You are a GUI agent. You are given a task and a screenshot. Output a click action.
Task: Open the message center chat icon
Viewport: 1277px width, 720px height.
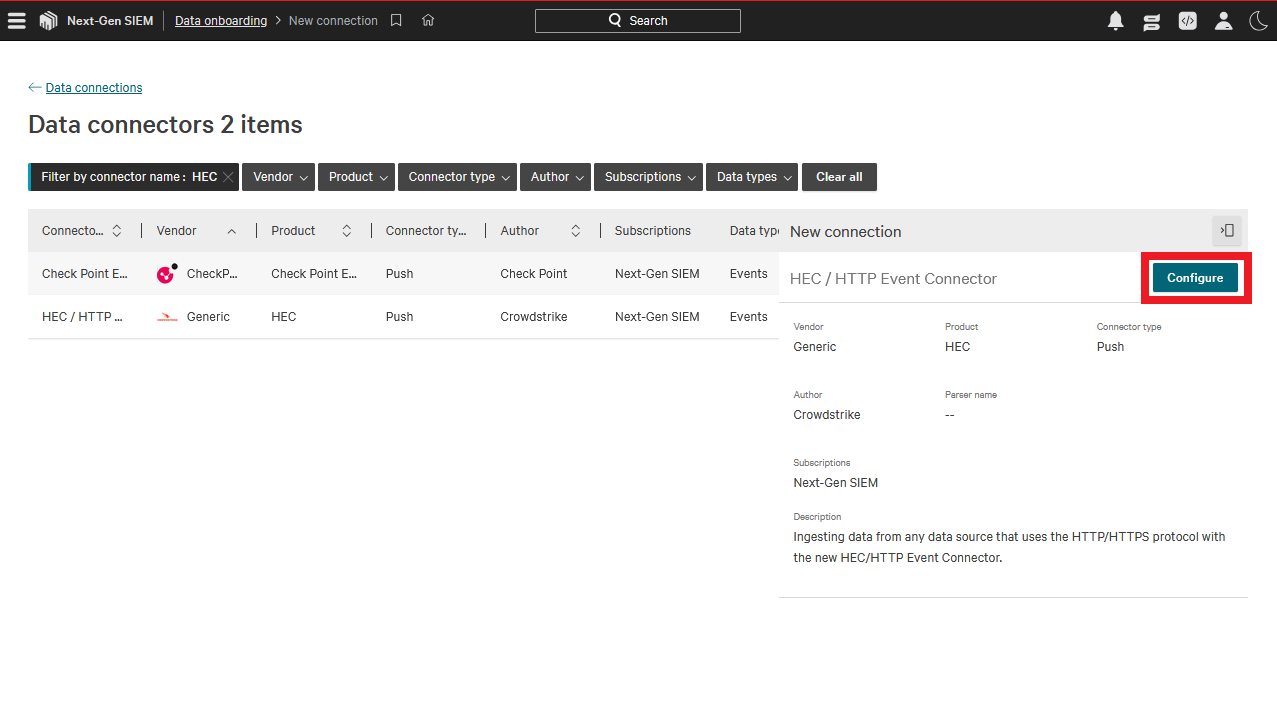coord(1152,21)
